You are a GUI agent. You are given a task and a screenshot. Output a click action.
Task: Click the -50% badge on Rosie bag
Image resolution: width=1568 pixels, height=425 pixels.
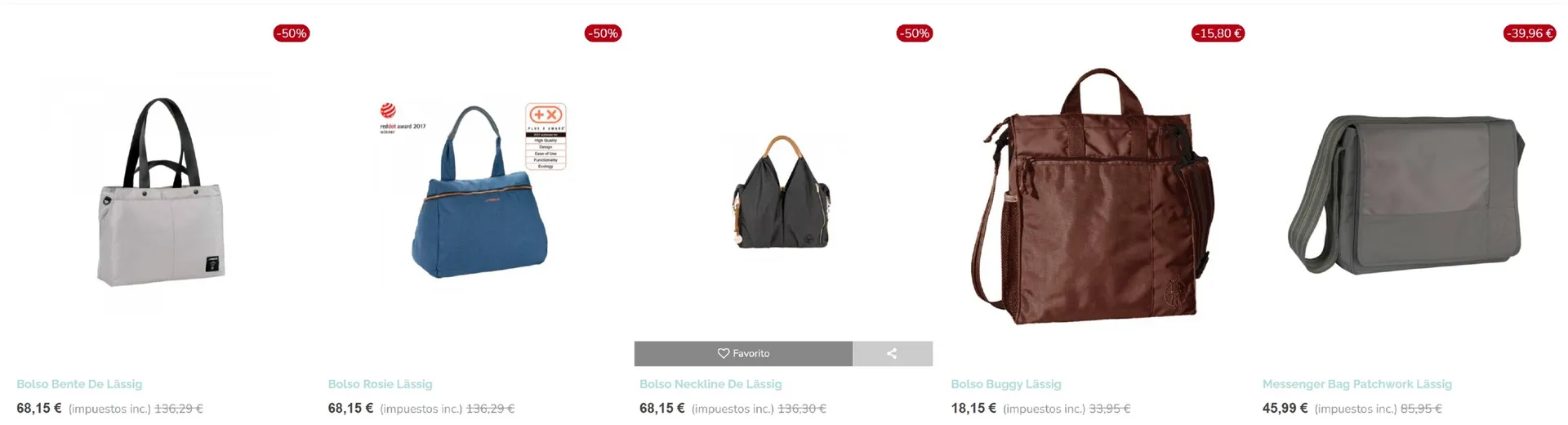click(603, 34)
